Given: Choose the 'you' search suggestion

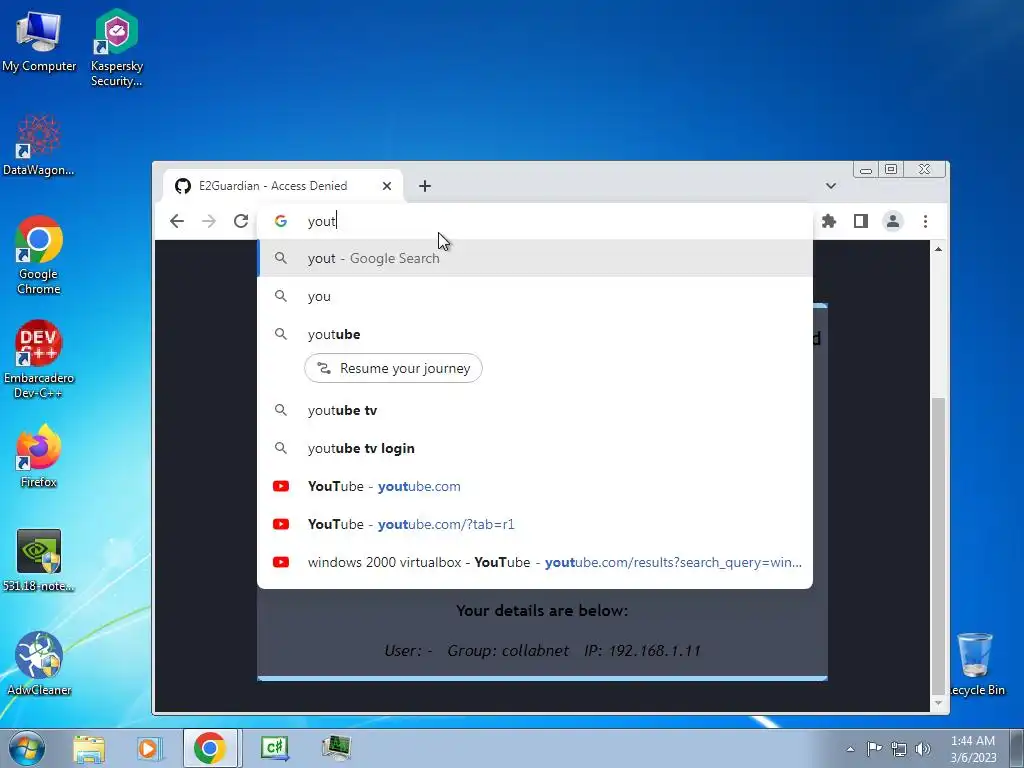Looking at the screenshot, I should [x=535, y=296].
